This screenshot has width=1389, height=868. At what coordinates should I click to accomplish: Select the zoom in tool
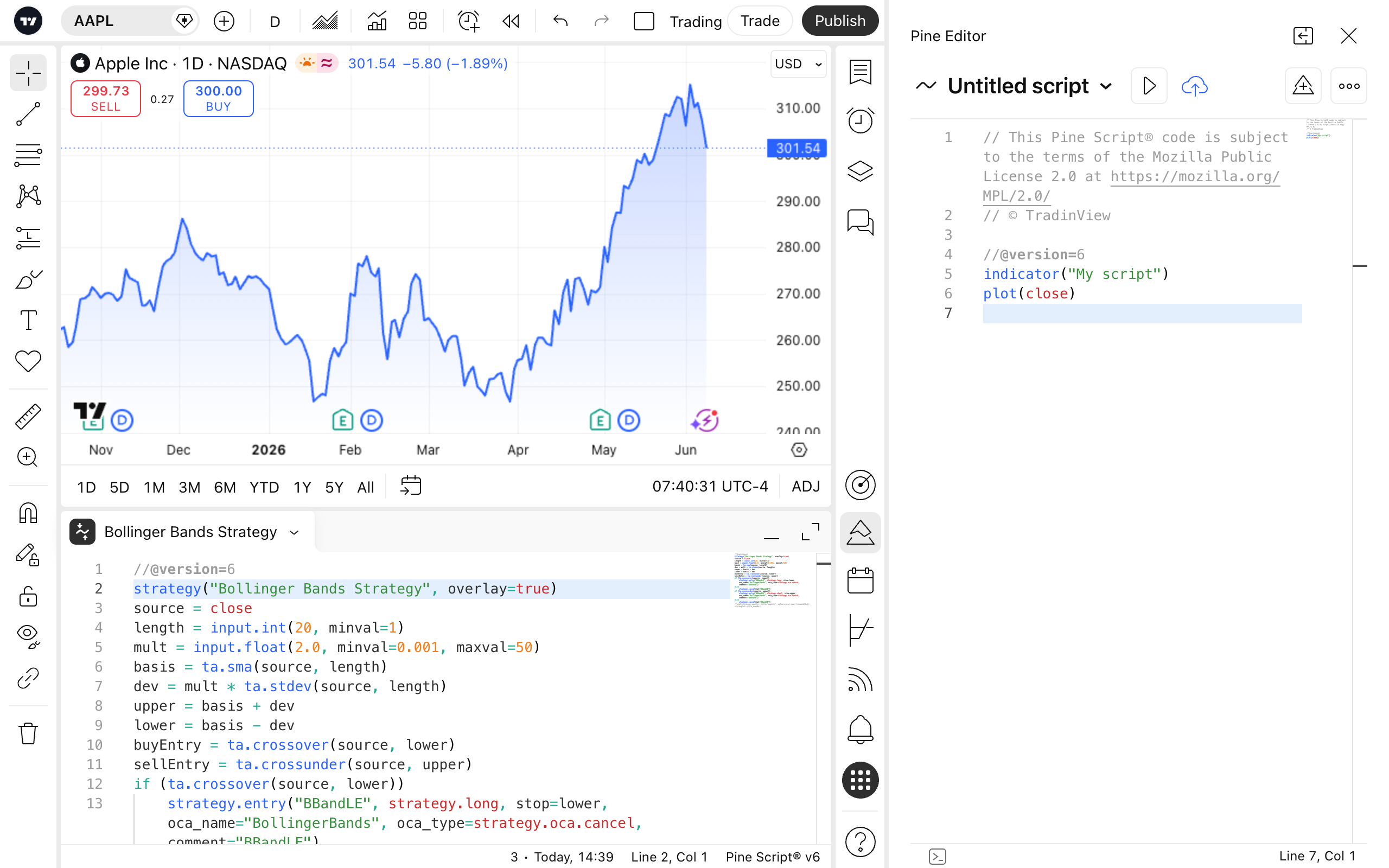pos(28,457)
